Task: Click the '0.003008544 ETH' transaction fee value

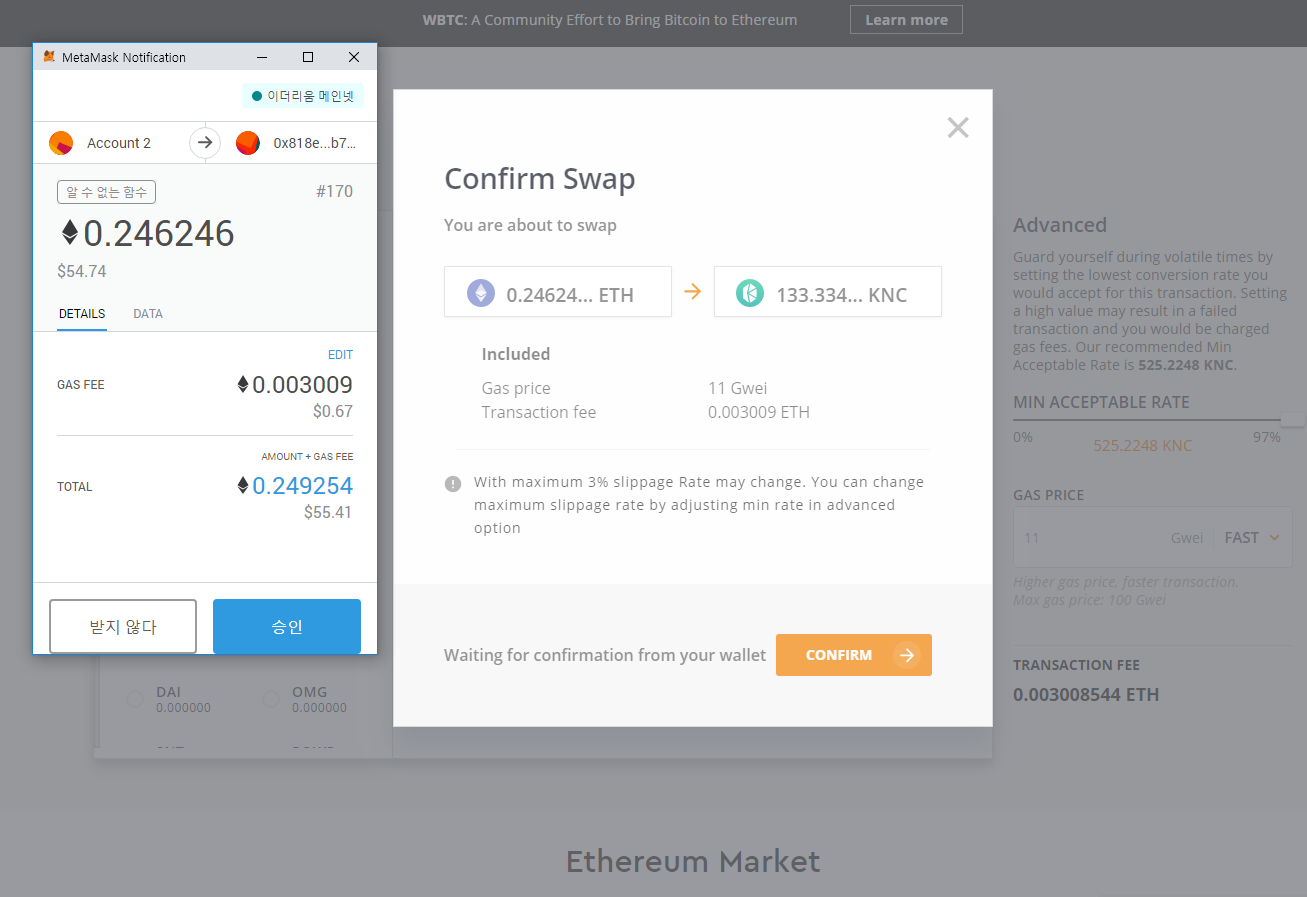Action: (1086, 695)
